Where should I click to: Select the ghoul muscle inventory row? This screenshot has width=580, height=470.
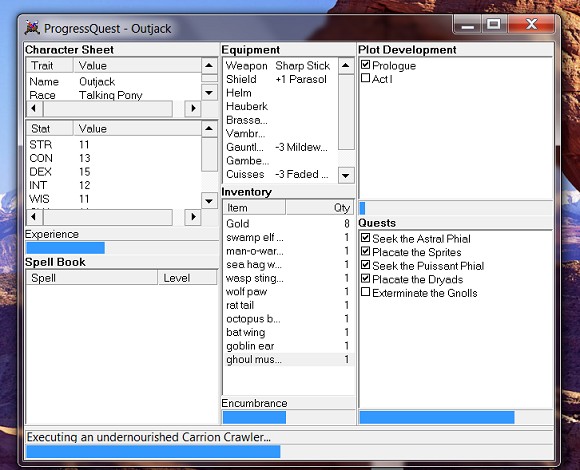click(288, 359)
